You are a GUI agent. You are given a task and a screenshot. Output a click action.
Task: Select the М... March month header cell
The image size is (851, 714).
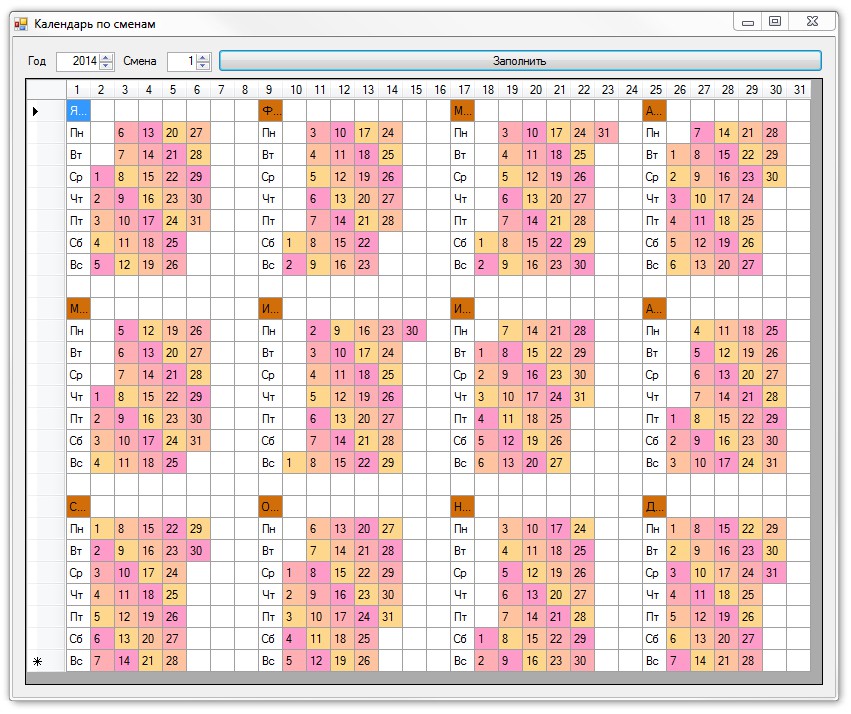462,111
